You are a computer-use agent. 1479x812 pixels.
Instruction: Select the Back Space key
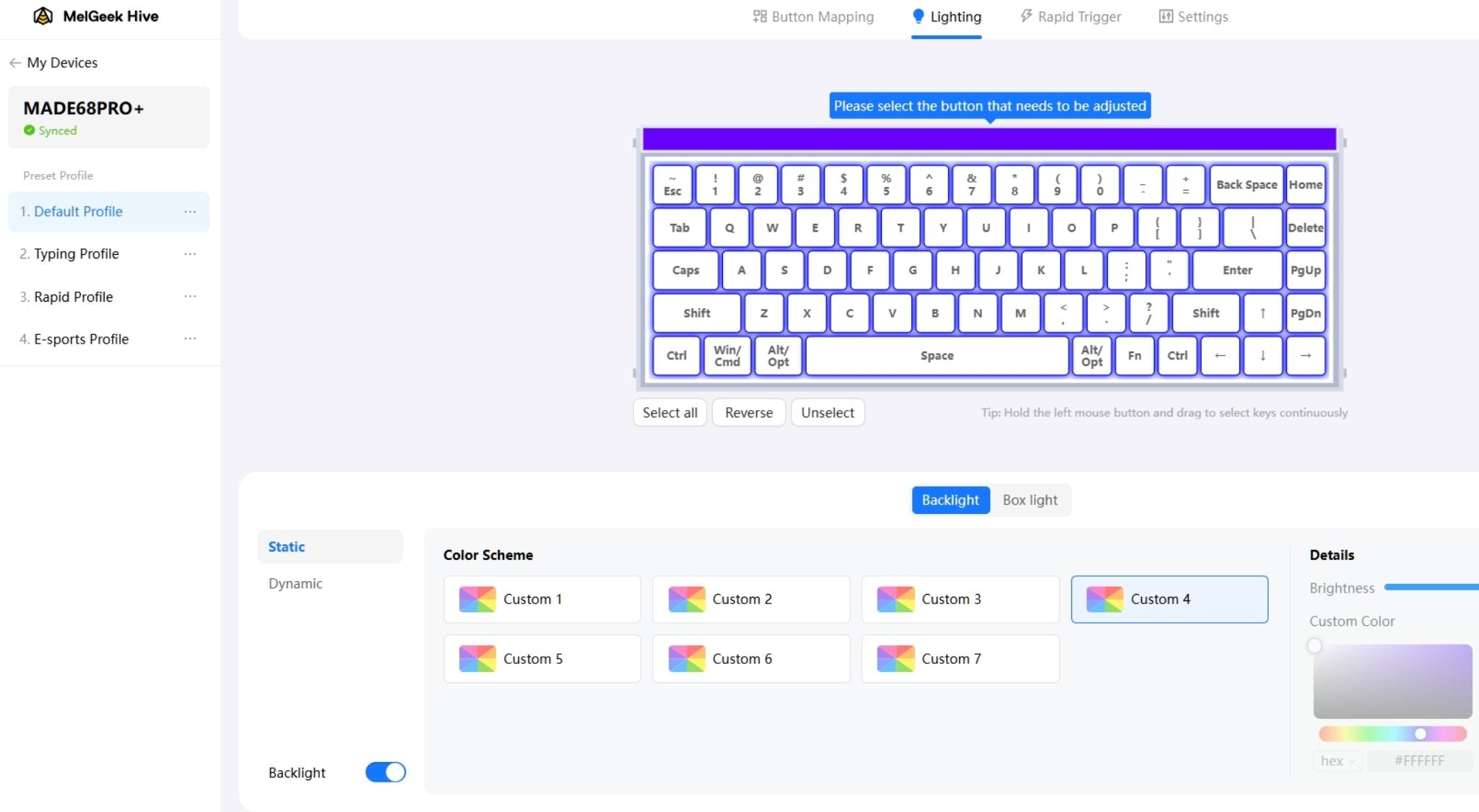[1246, 185]
